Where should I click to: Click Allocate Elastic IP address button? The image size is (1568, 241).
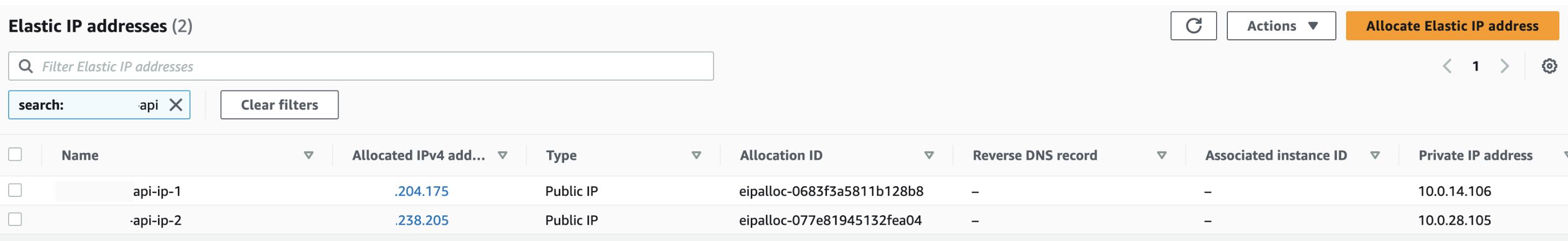click(1452, 26)
